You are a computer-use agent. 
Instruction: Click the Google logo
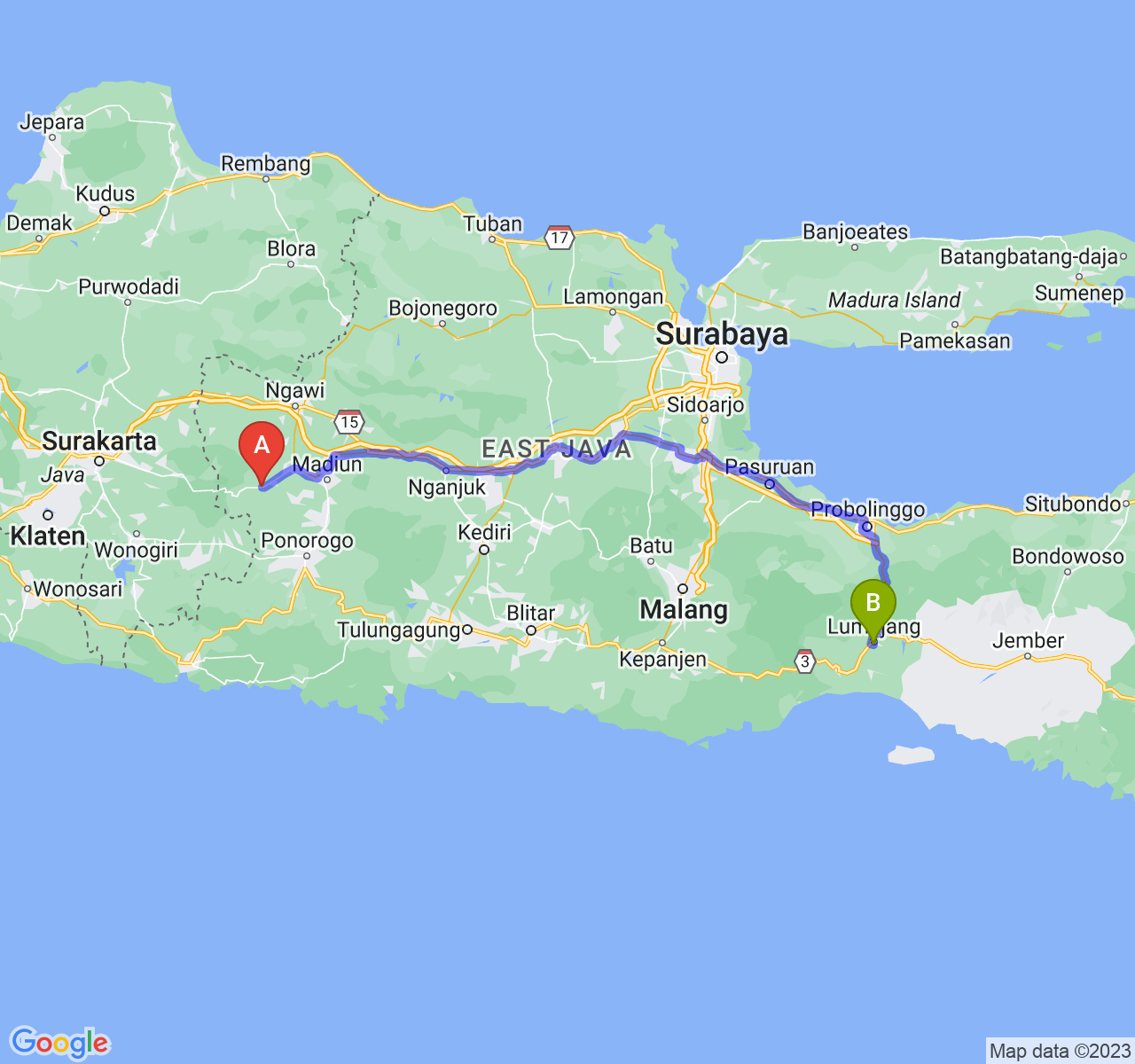[59, 1043]
